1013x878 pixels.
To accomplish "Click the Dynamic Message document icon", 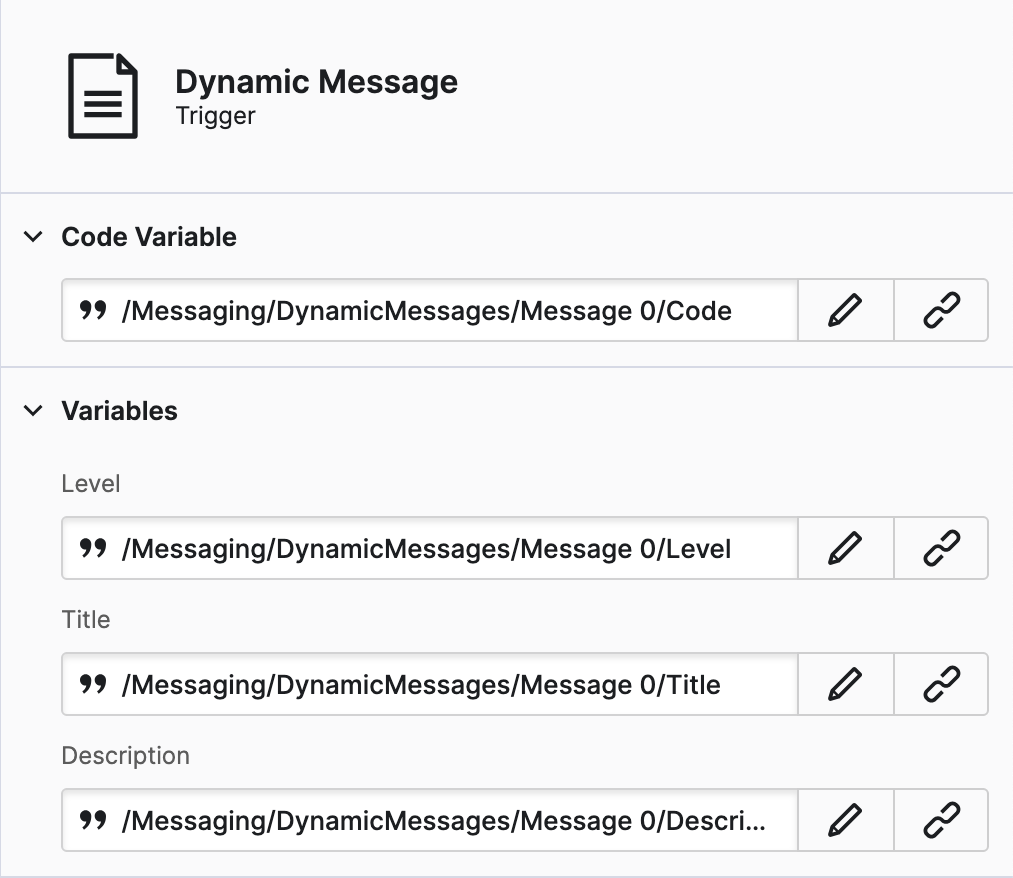I will tap(102, 97).
